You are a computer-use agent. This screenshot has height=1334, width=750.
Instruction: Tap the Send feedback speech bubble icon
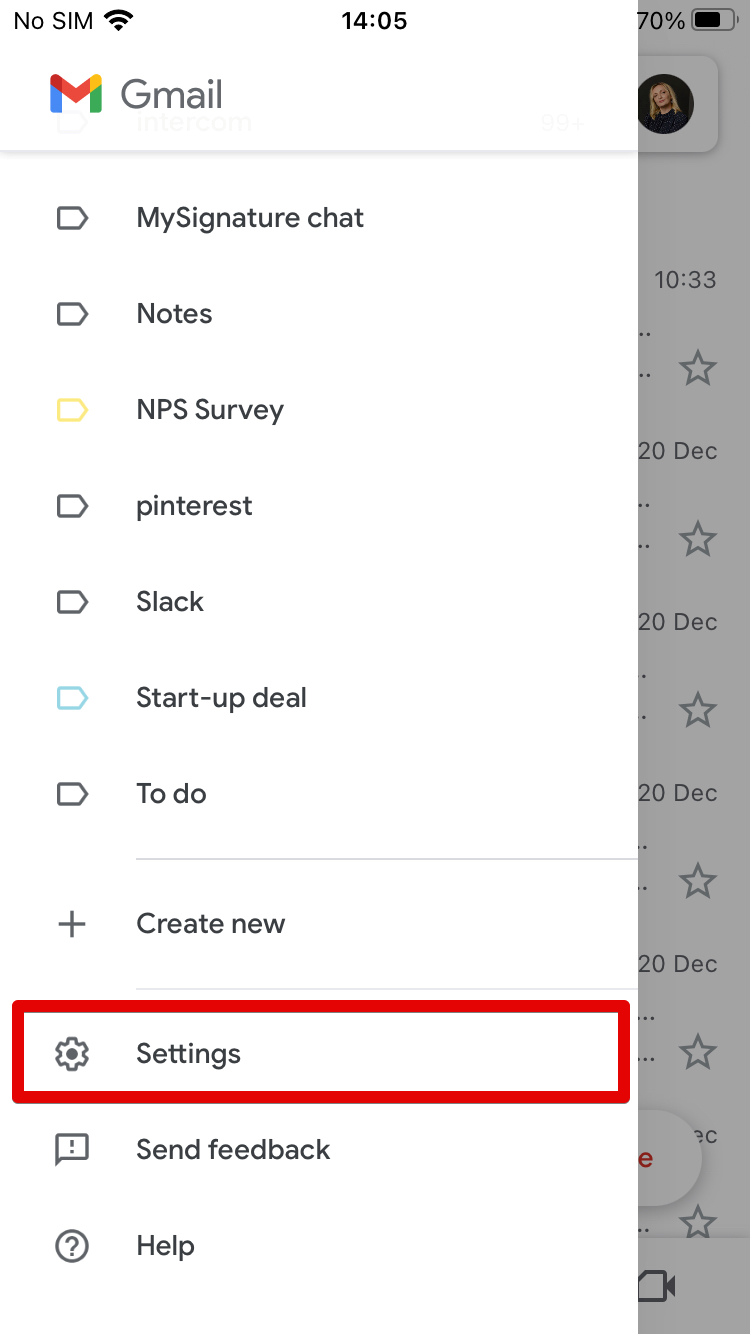tap(72, 1150)
